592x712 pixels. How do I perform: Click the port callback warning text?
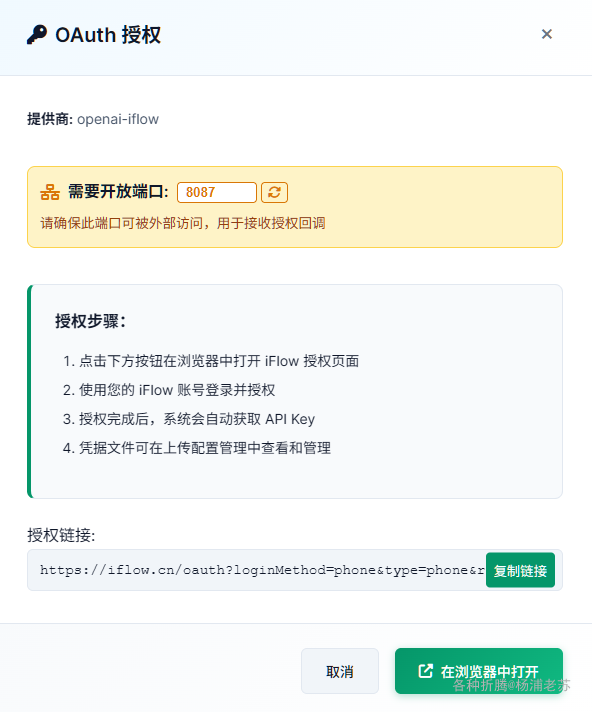(183, 223)
